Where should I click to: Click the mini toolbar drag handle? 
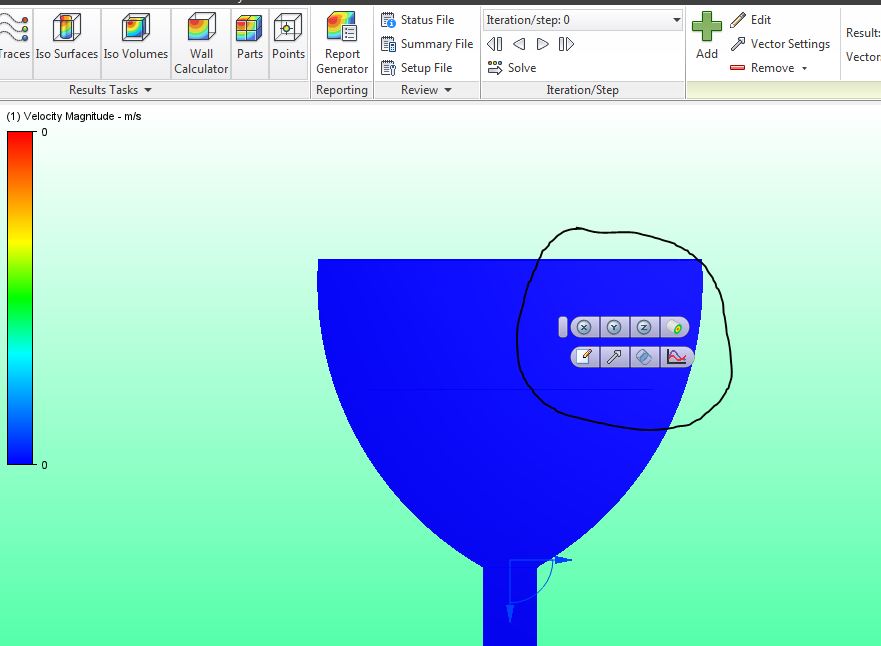click(x=562, y=327)
